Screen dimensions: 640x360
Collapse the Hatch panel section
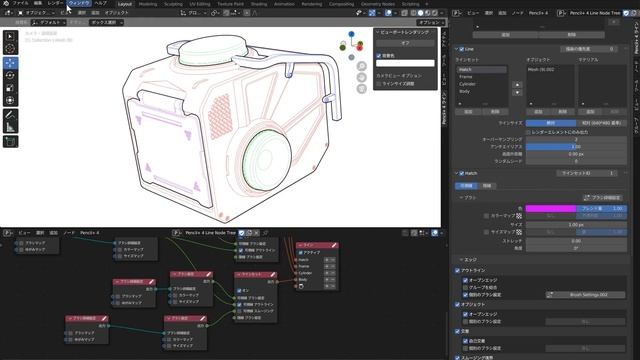point(457,173)
